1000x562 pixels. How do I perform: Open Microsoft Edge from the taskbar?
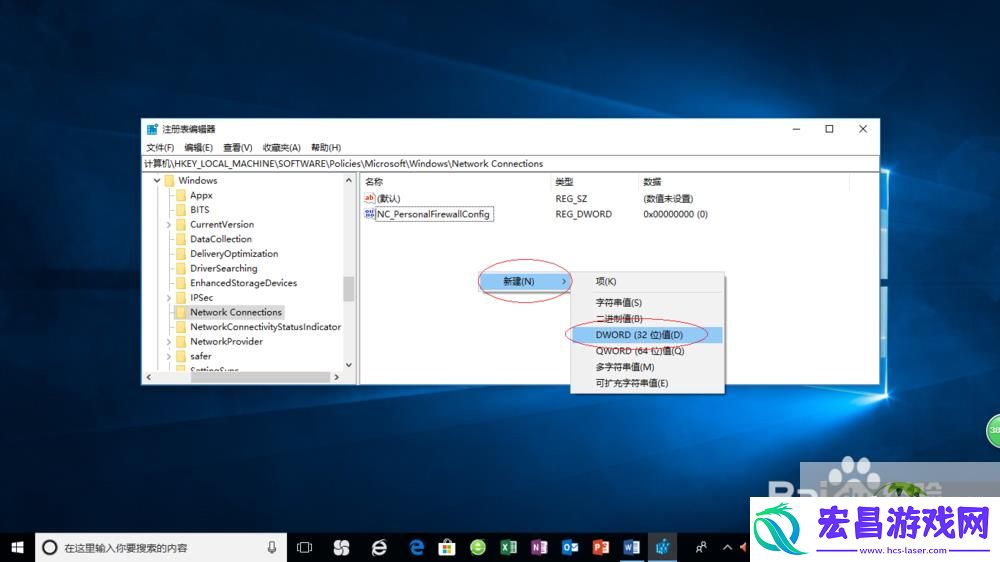416,547
